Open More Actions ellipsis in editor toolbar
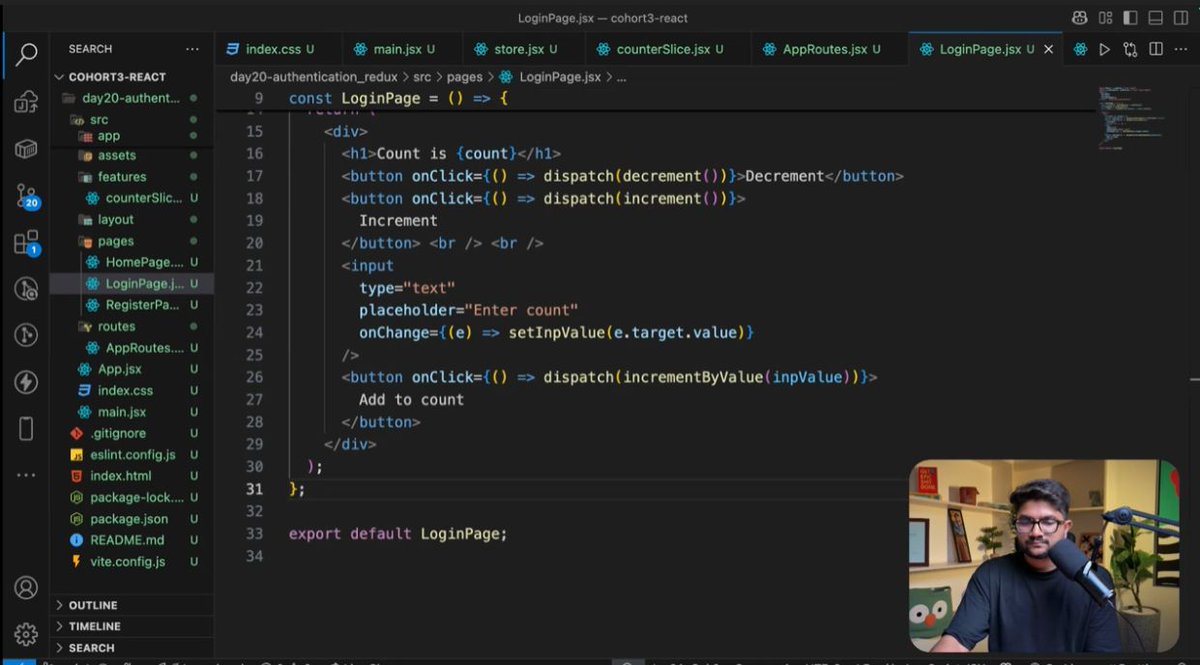1200x665 pixels. click(x=1181, y=49)
